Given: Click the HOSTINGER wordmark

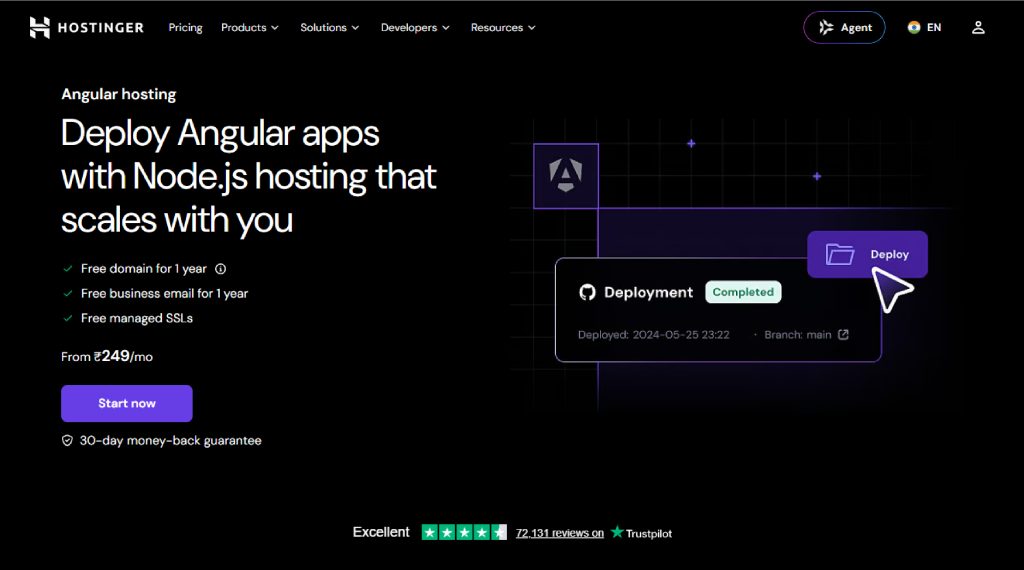Looking at the screenshot, I should pos(101,27).
